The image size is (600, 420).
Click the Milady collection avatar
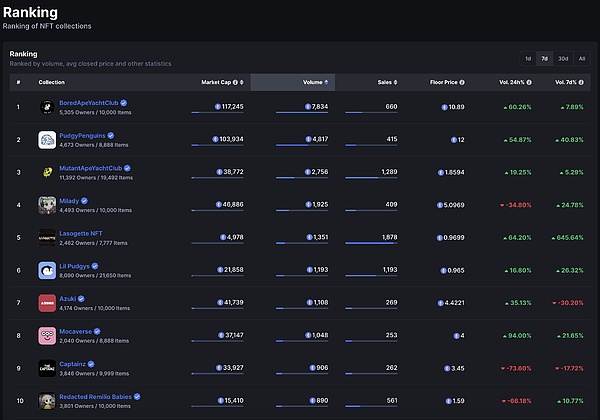(x=47, y=204)
